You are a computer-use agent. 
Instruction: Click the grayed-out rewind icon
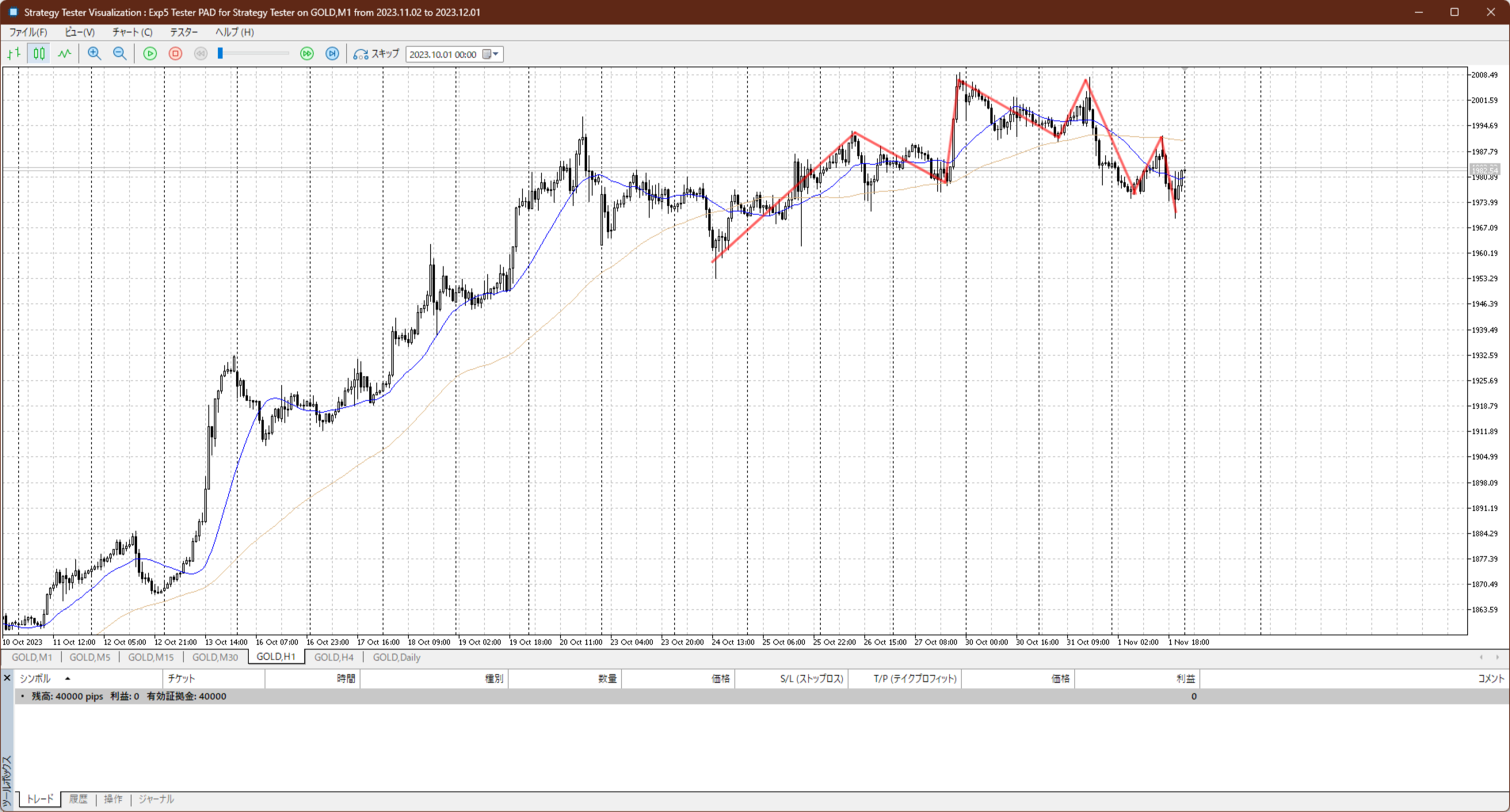tap(201, 54)
